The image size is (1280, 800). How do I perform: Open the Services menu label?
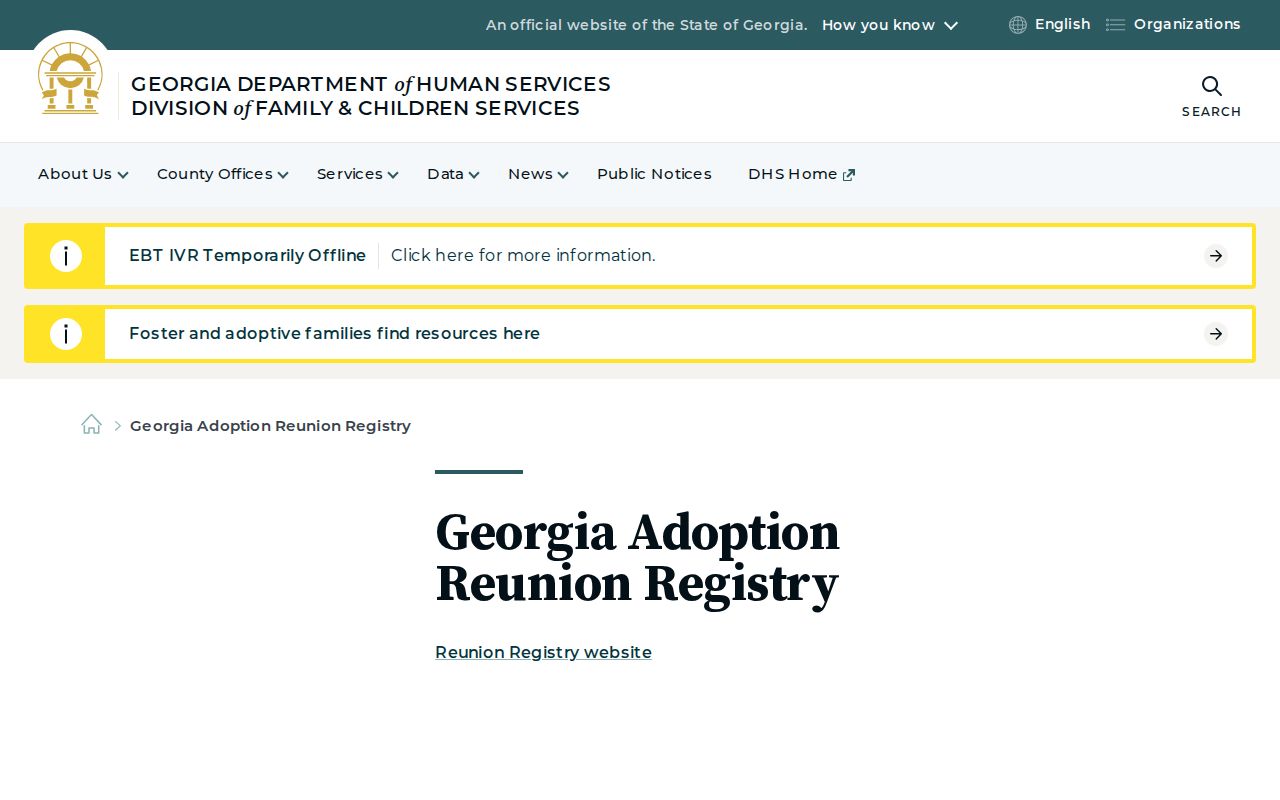tap(350, 174)
